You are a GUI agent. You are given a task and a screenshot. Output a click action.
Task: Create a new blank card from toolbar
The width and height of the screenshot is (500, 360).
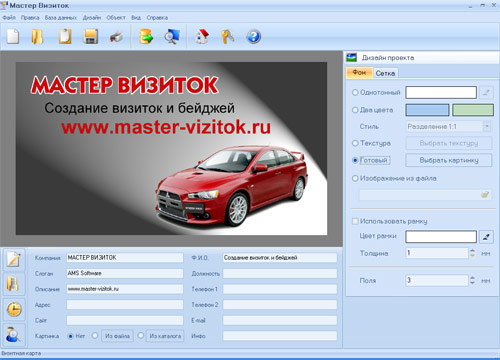coord(13,36)
